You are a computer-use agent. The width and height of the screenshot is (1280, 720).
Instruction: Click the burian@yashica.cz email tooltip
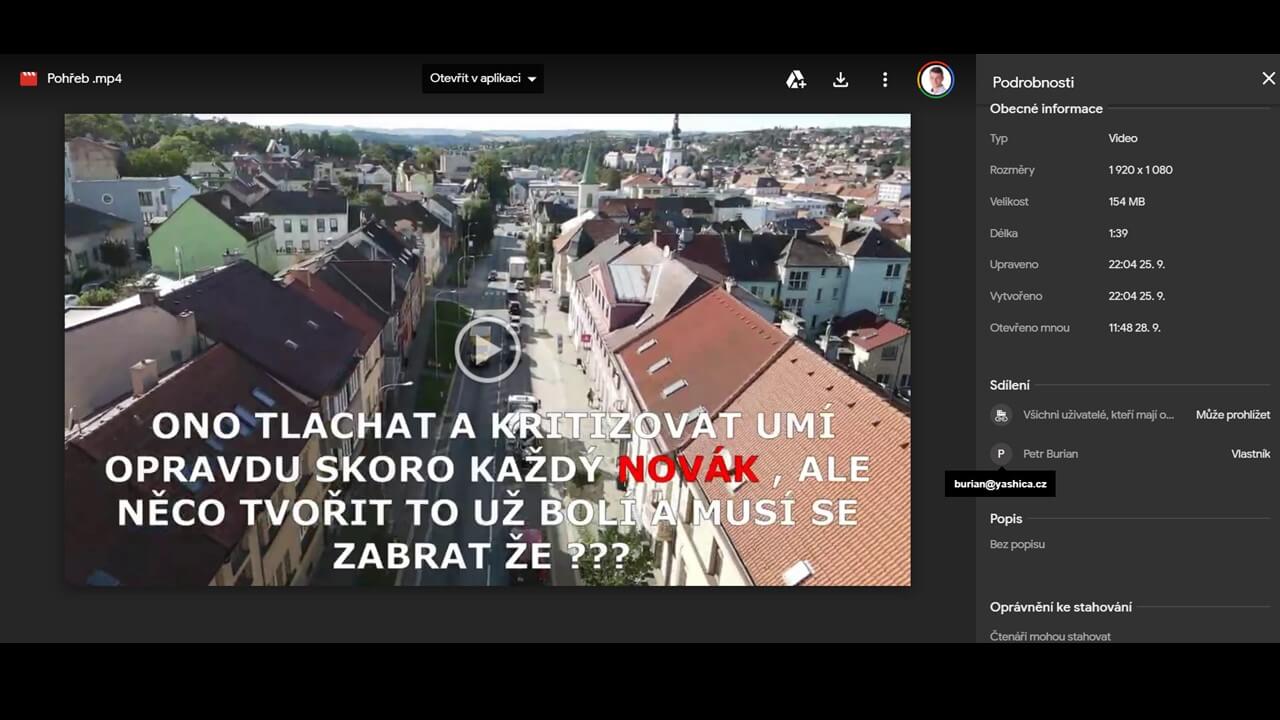coord(1000,484)
